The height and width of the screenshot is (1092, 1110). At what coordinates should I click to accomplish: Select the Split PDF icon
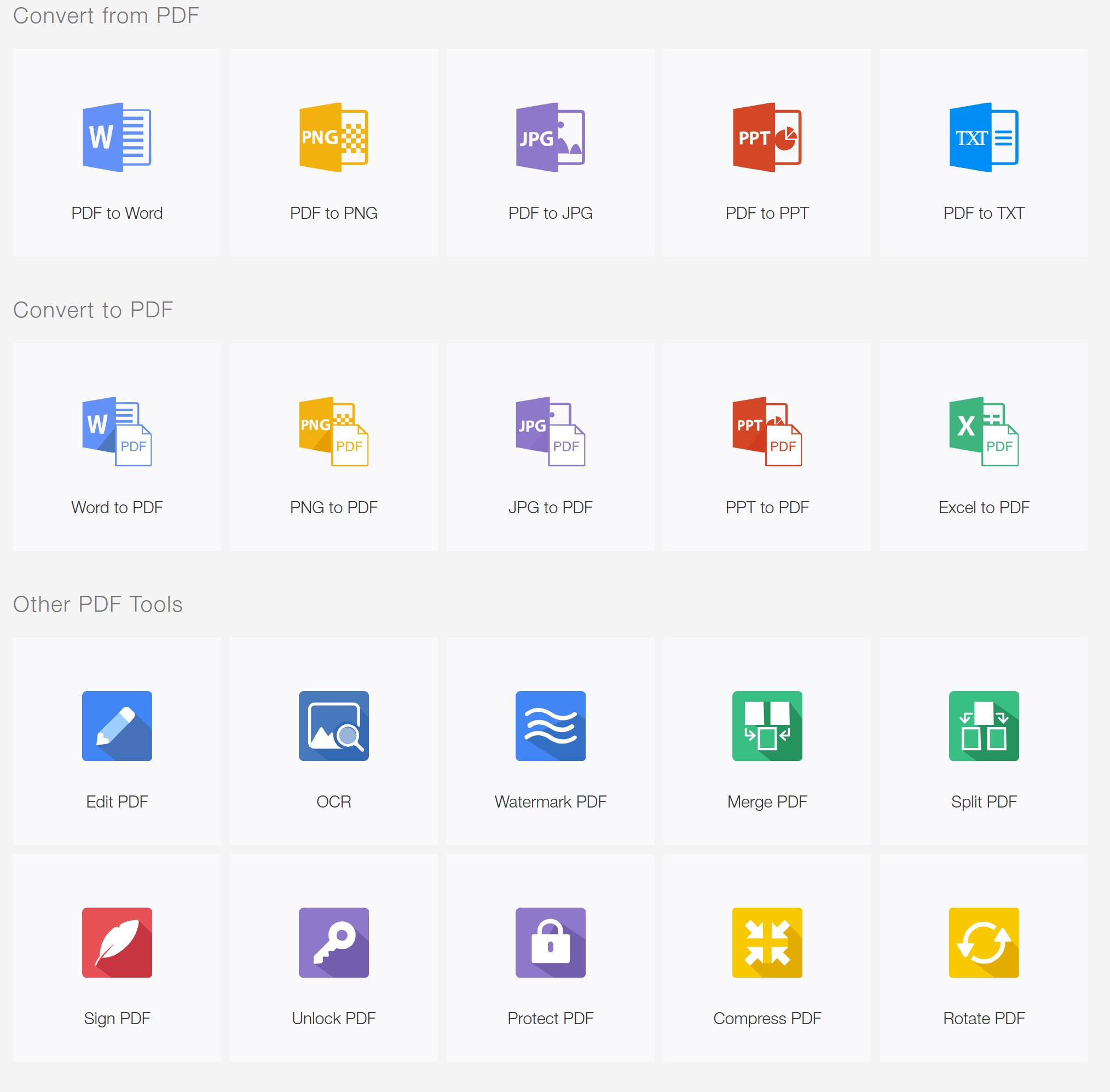pyautogui.click(x=984, y=726)
